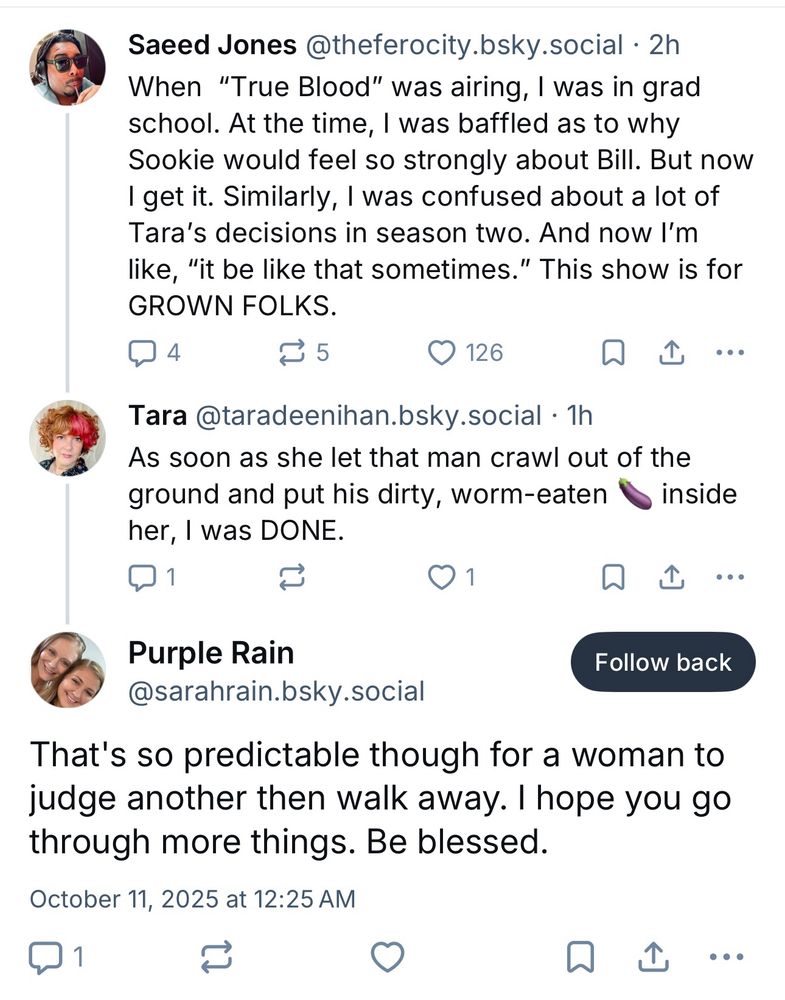Screen dimensions: 785x1000
Task: Share Saeed Jones's post
Action: (673, 352)
